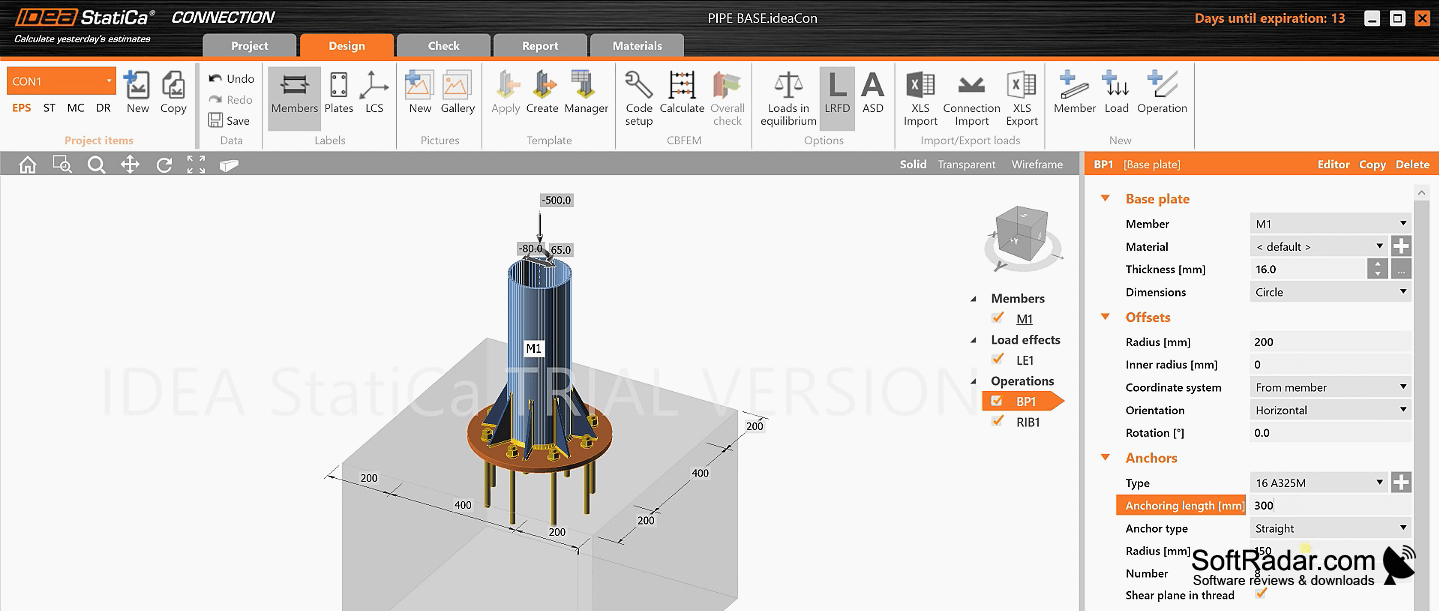
Task: Add a new Operation icon
Action: (x=1162, y=85)
